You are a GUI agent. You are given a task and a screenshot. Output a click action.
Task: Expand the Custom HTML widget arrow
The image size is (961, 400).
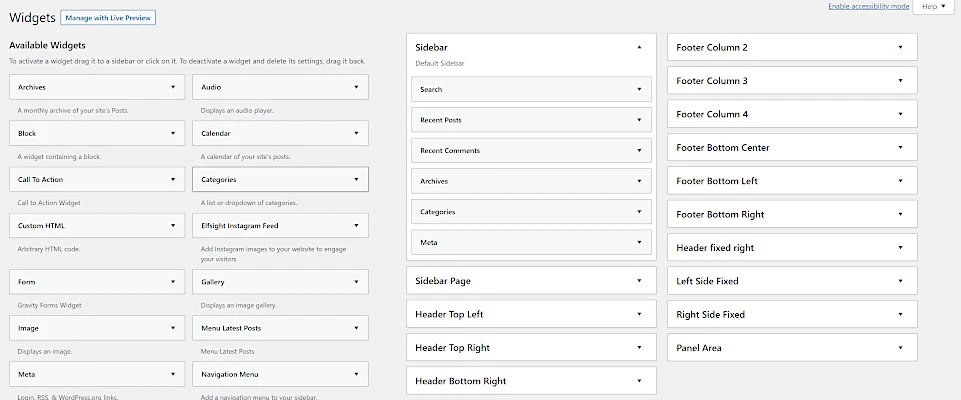tap(173, 225)
